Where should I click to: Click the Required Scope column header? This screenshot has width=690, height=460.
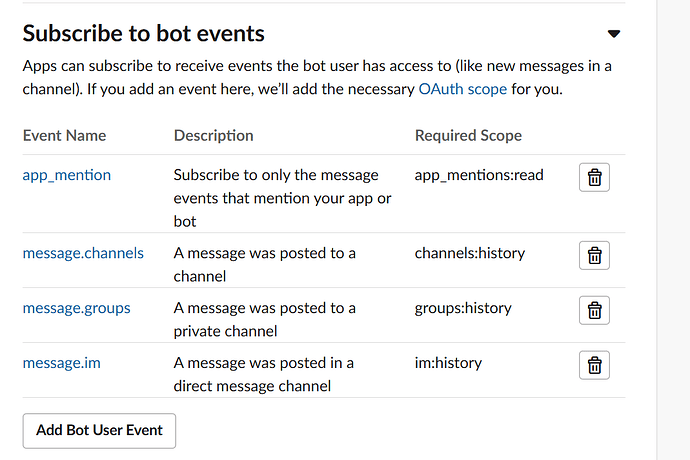(468, 135)
